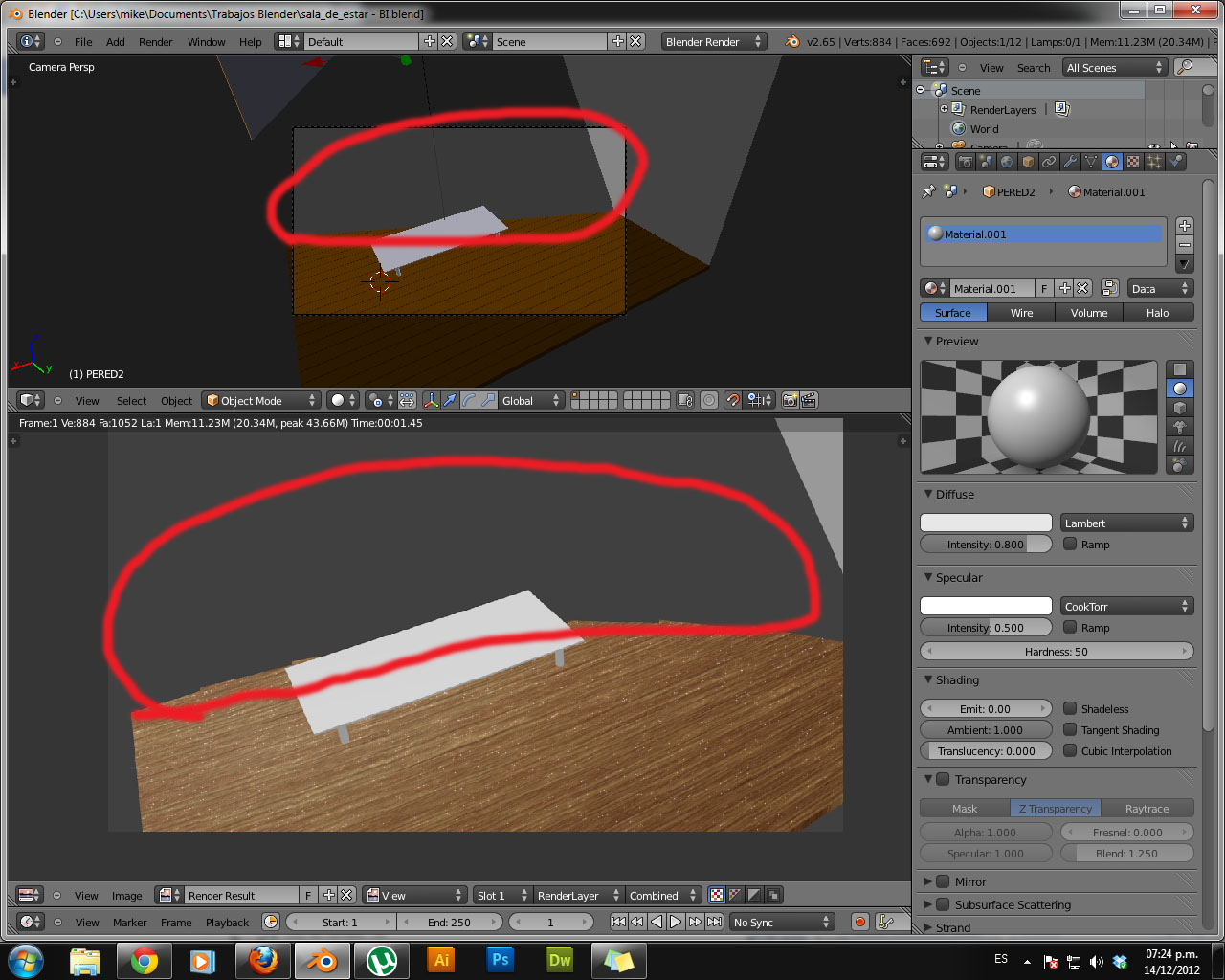Screen dimensions: 1225x980
Task: Enable the Cubic Interpolation checkbox
Action: 1070,750
